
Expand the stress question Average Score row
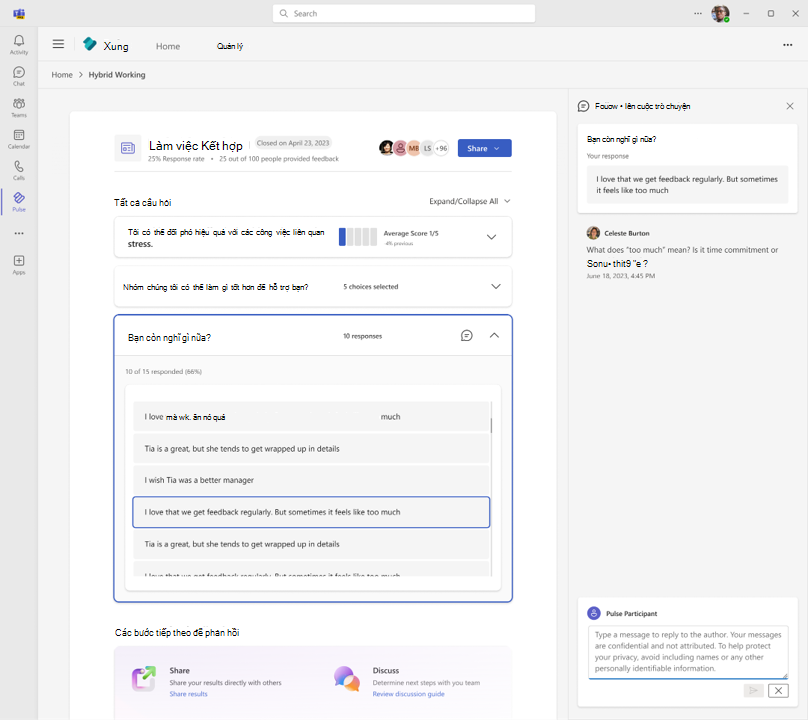tap(491, 237)
